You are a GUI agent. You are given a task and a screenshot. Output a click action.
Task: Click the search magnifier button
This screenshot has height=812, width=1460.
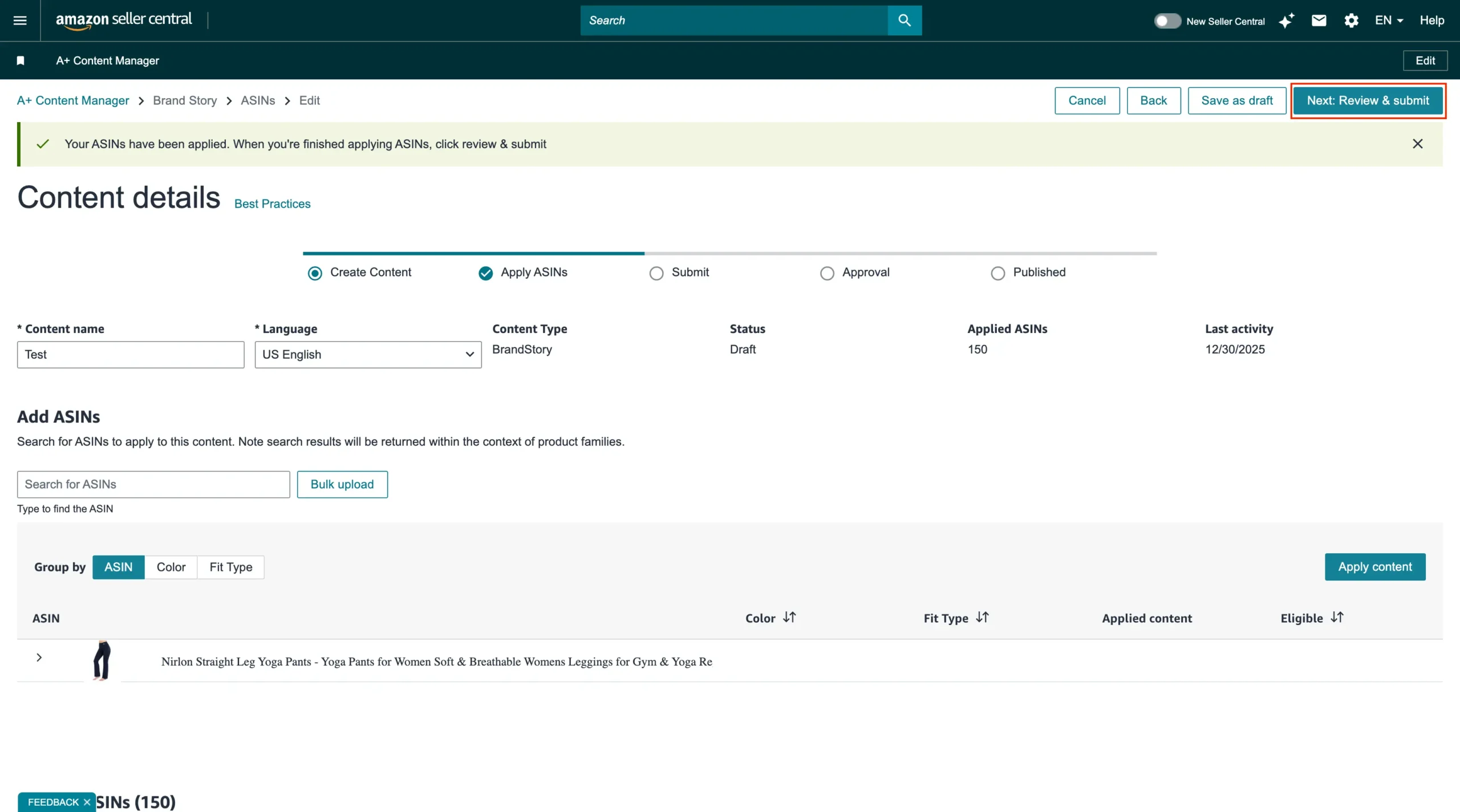pos(904,21)
